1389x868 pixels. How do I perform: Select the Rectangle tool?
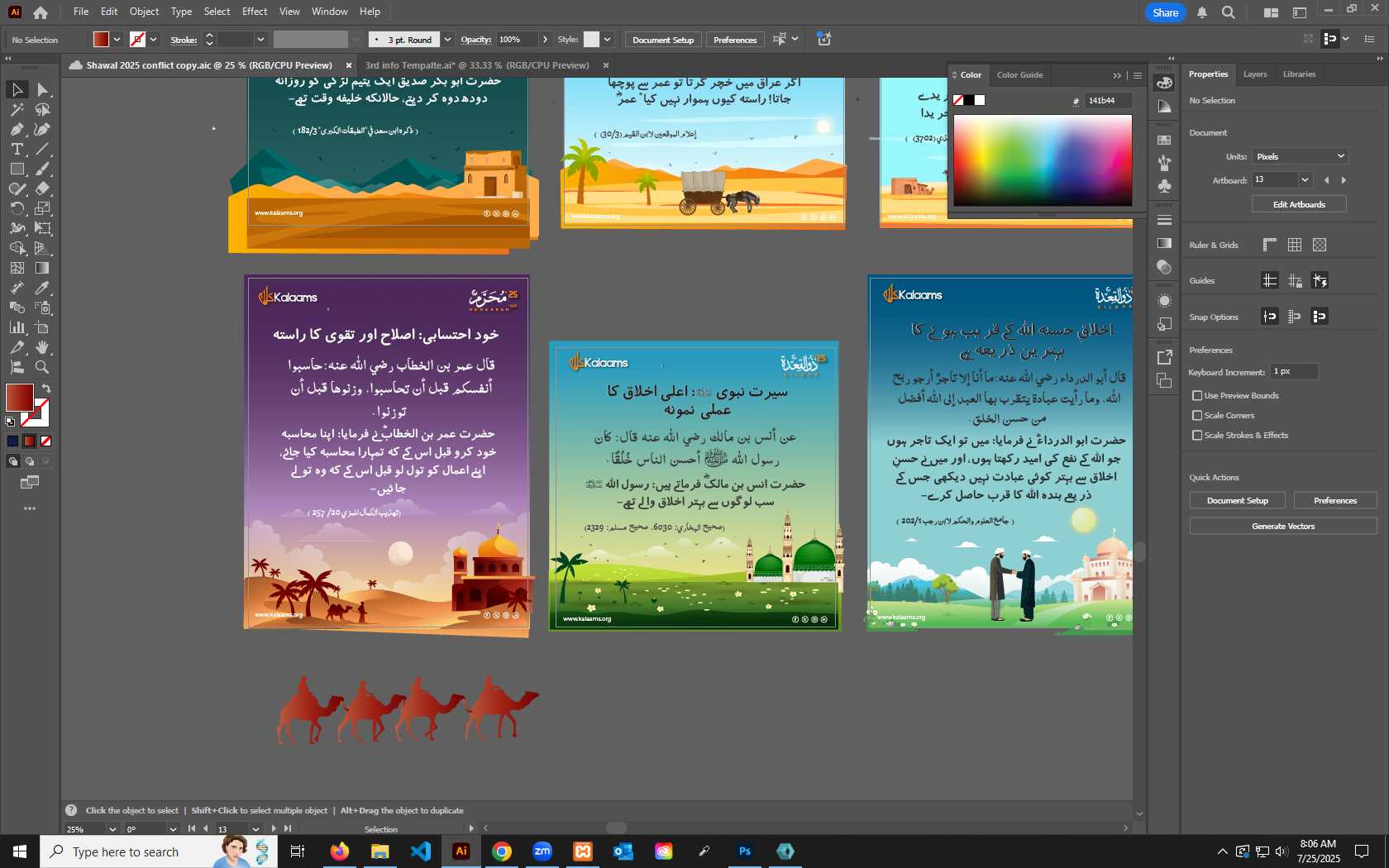(17, 169)
